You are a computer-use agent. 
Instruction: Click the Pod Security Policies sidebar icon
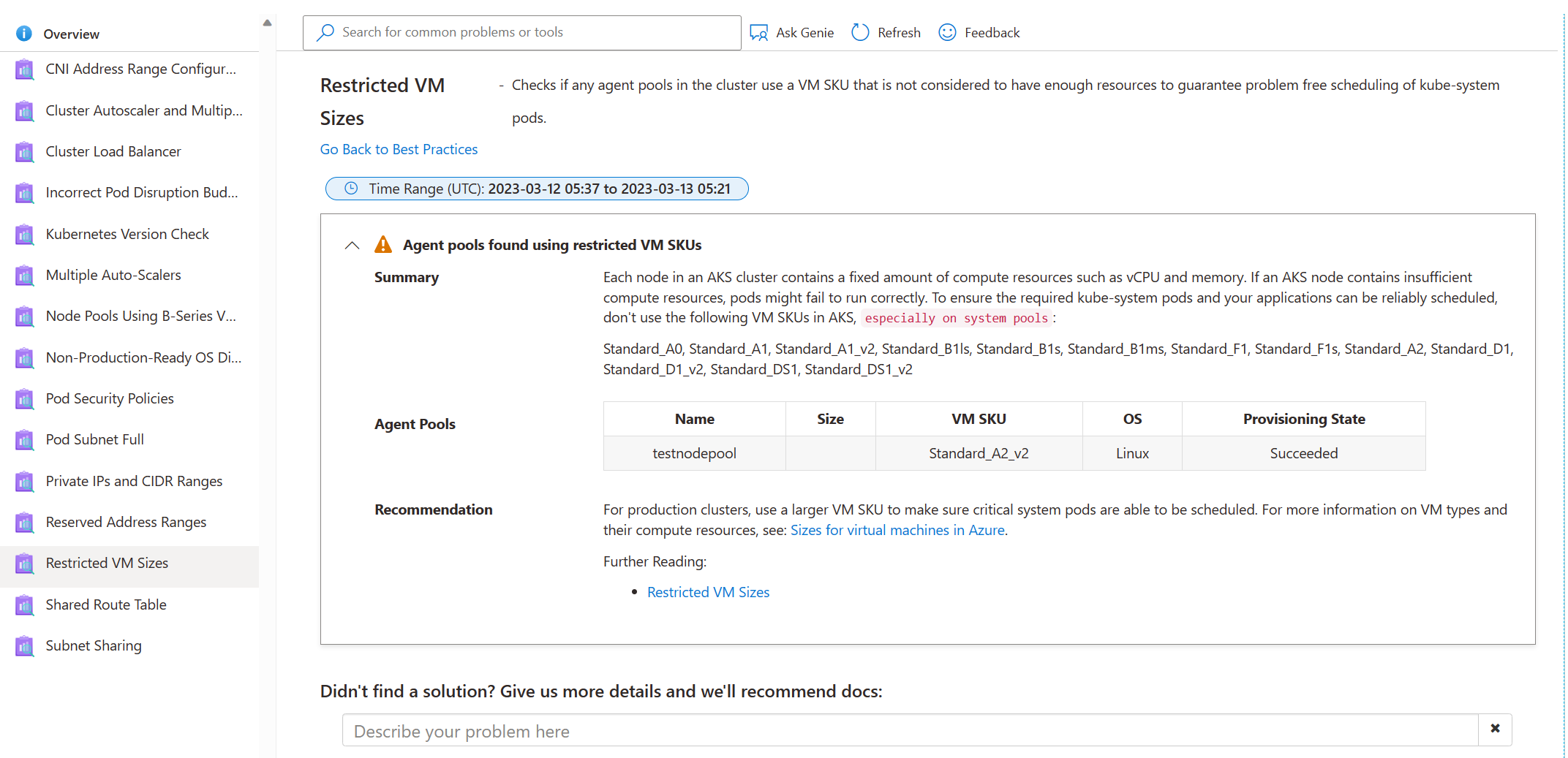[x=24, y=399]
